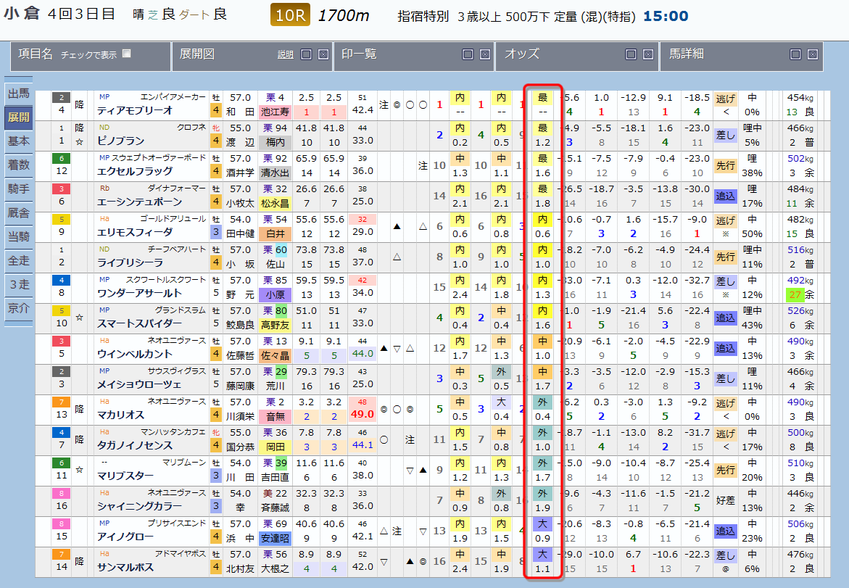This screenshot has height=588, width=849.
Task: Switch to the 3走 side tab
Action: (x=18, y=284)
